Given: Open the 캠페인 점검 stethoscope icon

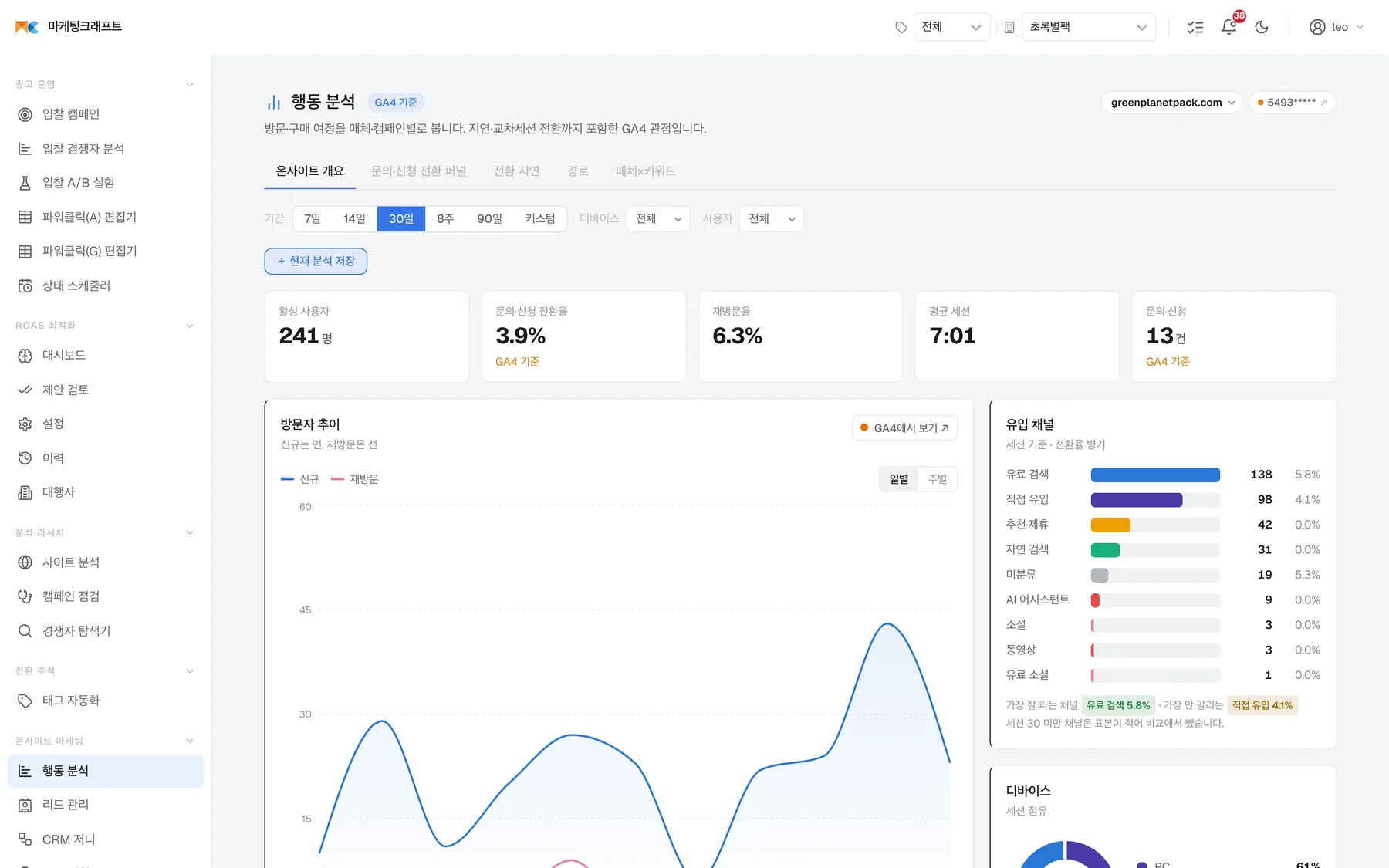Looking at the screenshot, I should point(25,596).
